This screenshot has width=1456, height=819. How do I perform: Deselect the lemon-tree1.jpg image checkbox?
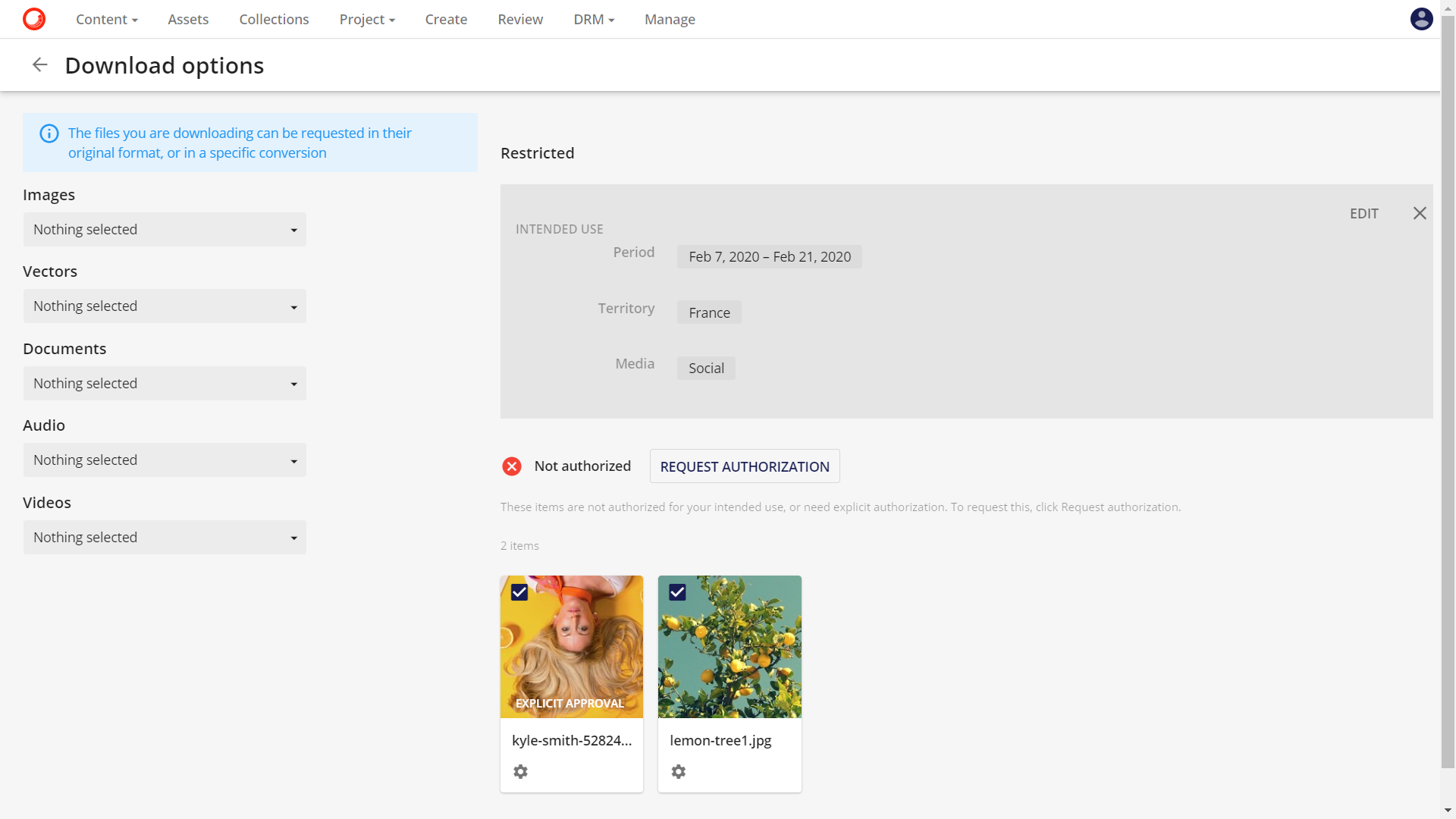[x=677, y=592]
